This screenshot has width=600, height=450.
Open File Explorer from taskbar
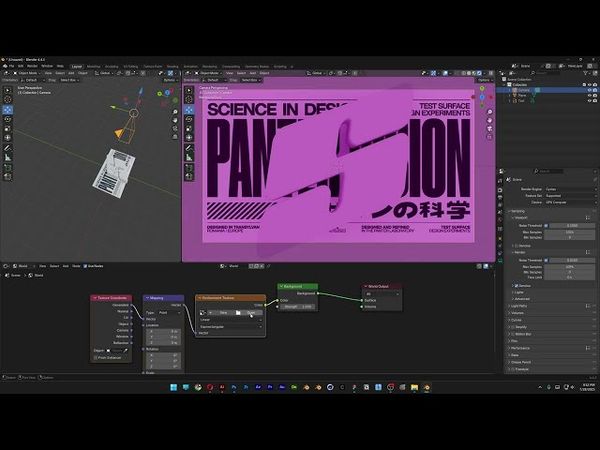[414, 387]
